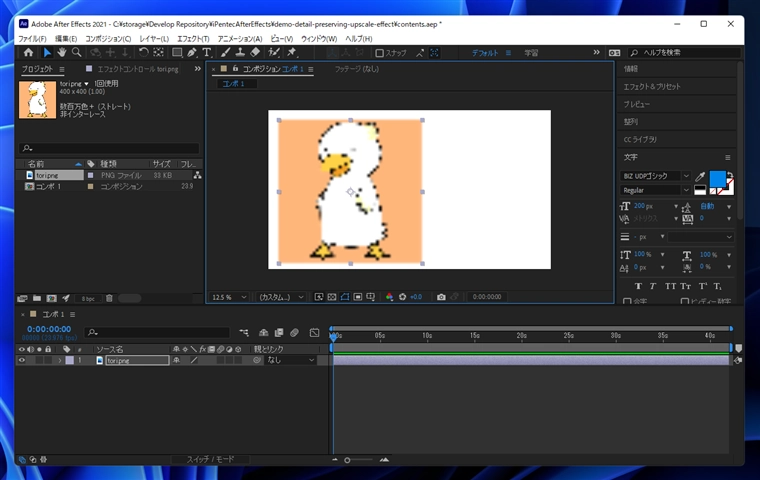The image size is (760, 480).
Task: Select the Zoom magnifier tool
Action: point(76,52)
